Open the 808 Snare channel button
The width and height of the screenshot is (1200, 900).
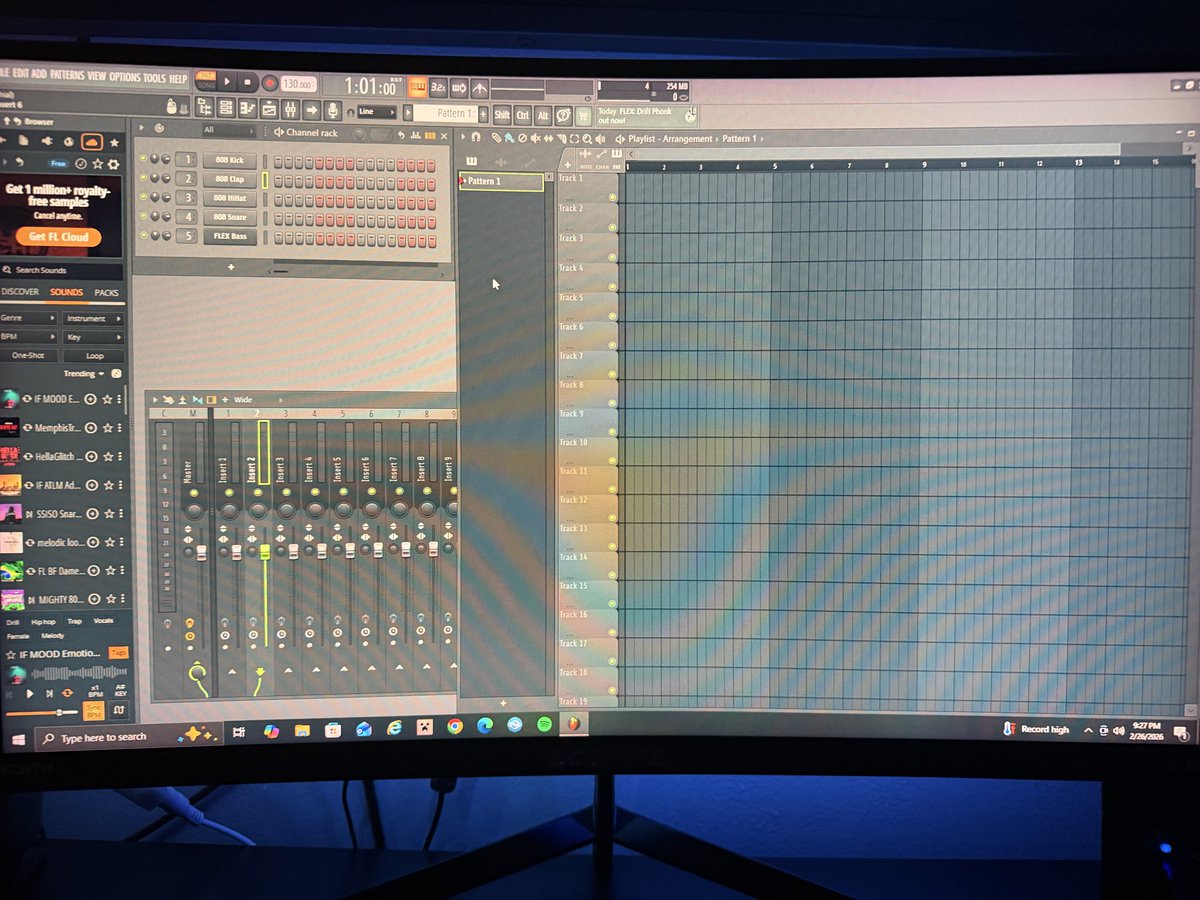tap(230, 217)
